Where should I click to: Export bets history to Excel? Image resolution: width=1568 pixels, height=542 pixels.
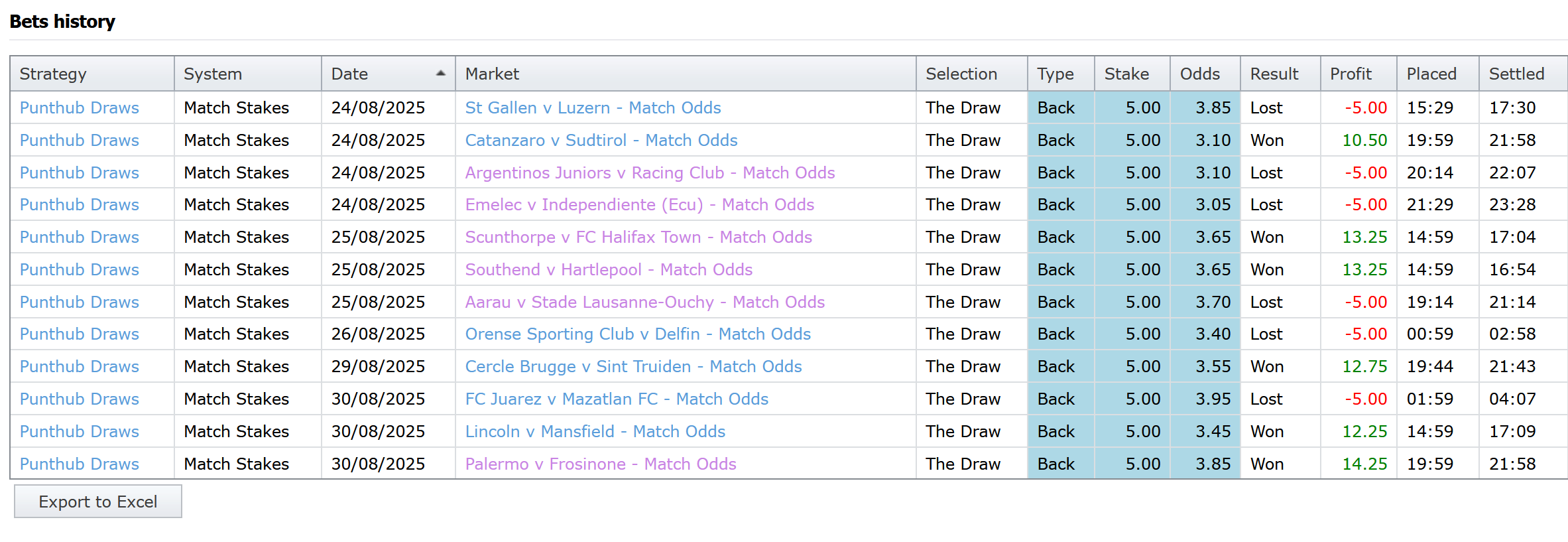(x=98, y=502)
